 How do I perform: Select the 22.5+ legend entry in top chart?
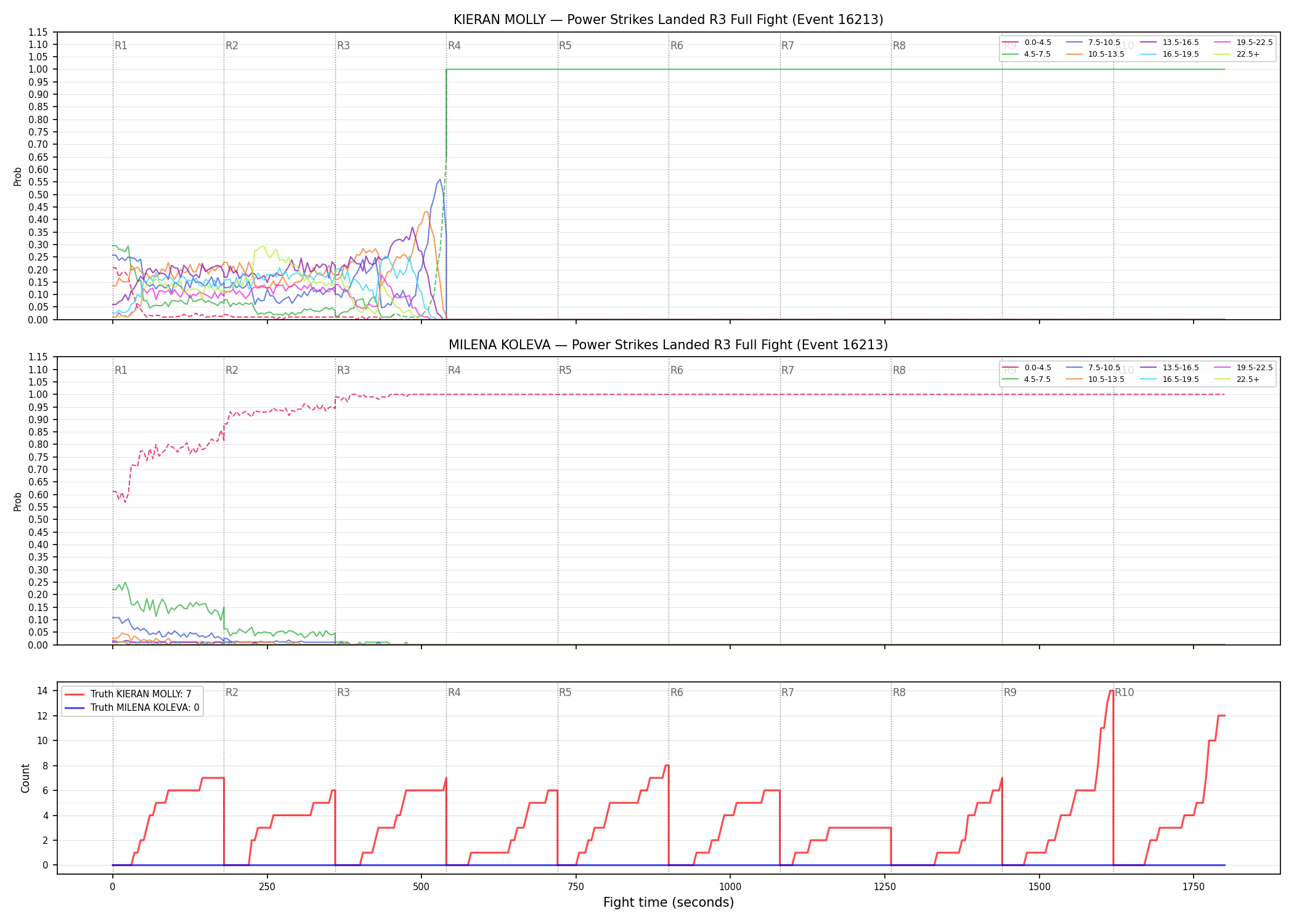point(1237,54)
